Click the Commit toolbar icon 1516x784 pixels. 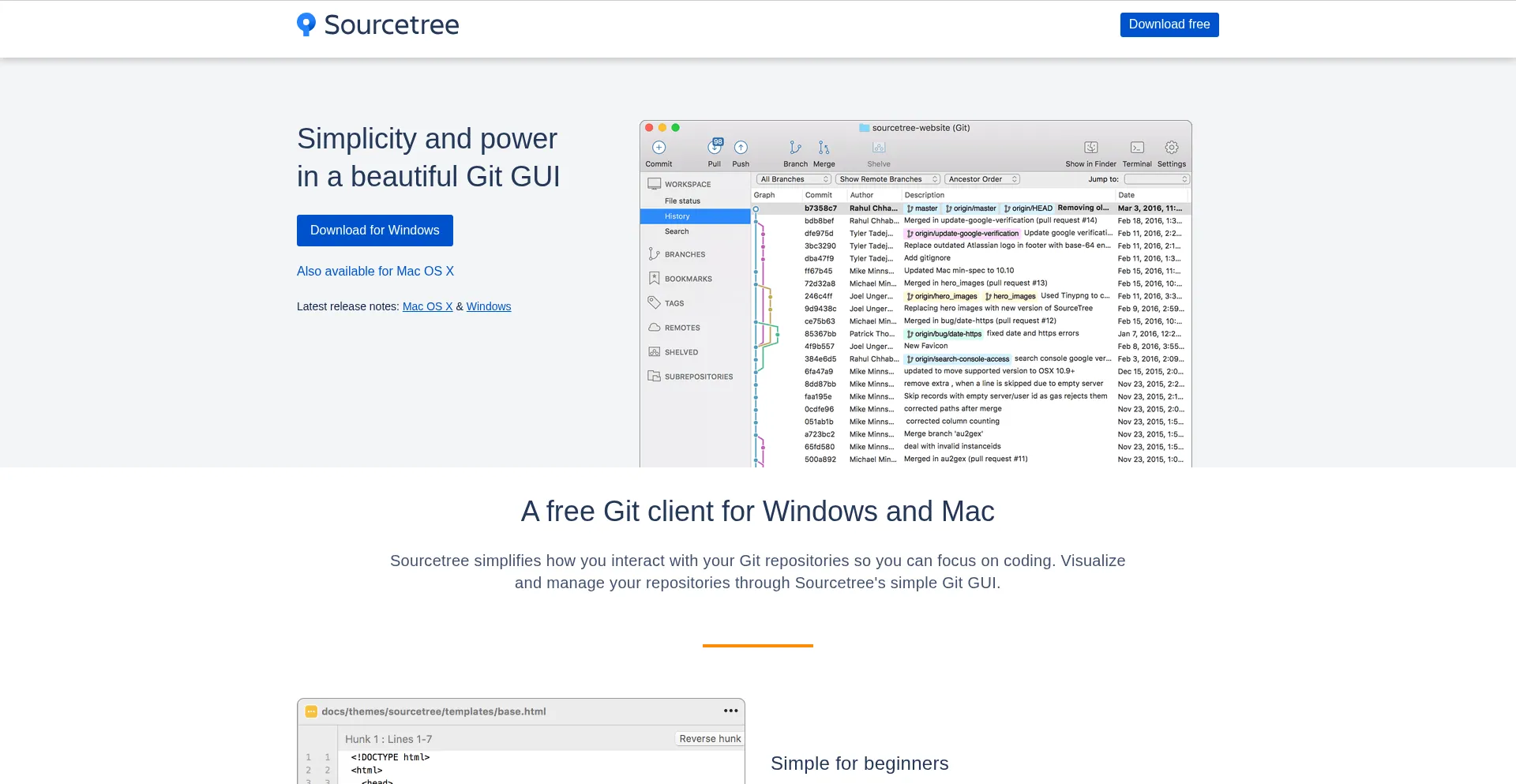click(x=659, y=148)
